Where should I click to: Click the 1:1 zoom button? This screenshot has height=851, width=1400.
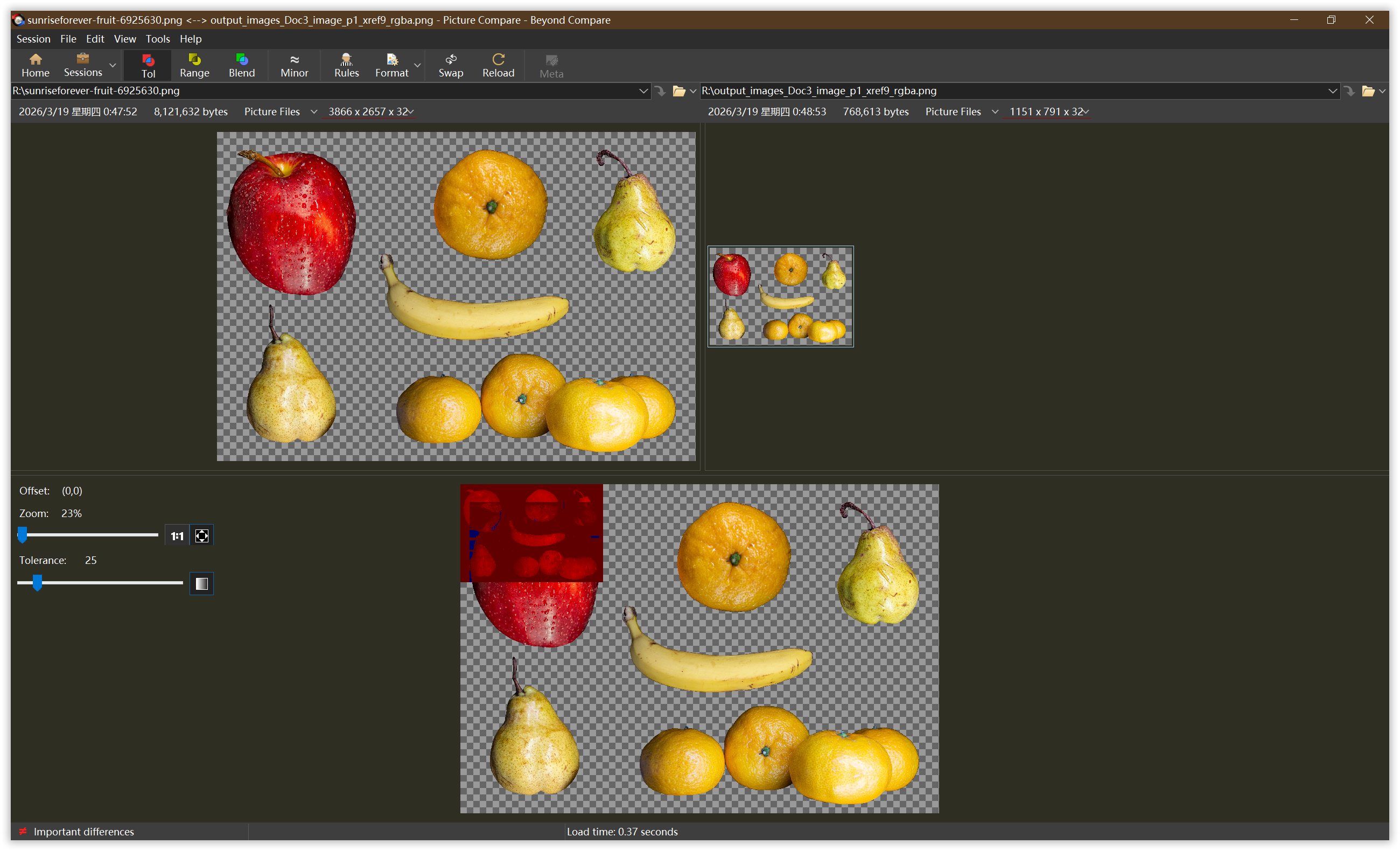click(x=177, y=535)
